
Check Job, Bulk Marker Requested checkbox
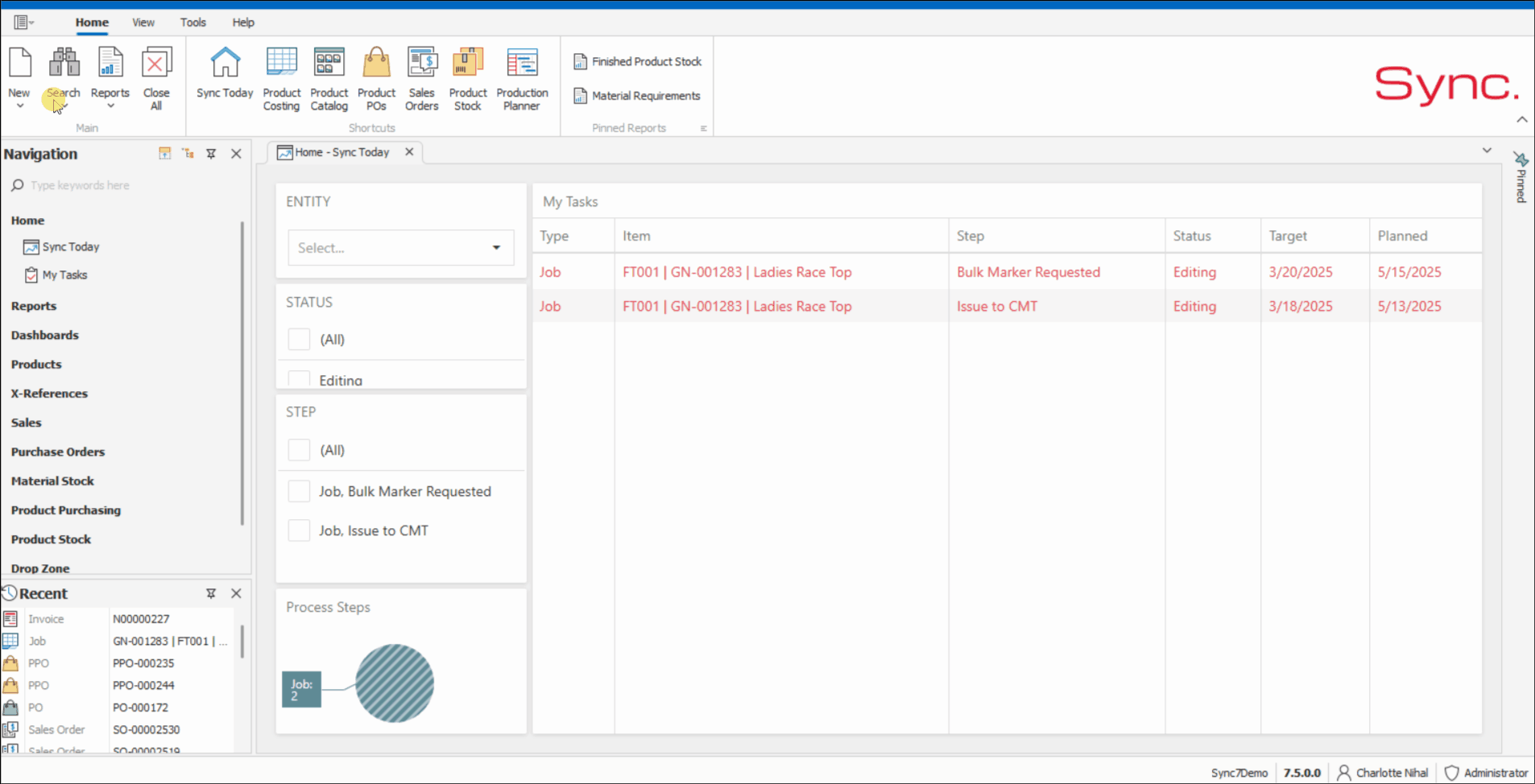[299, 491]
